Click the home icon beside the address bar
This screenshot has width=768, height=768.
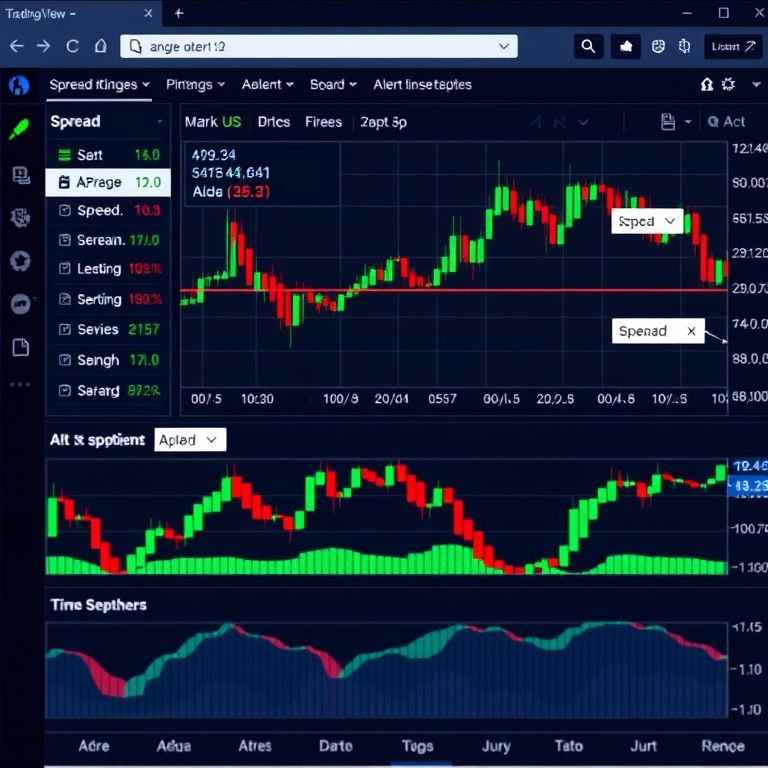[100, 46]
